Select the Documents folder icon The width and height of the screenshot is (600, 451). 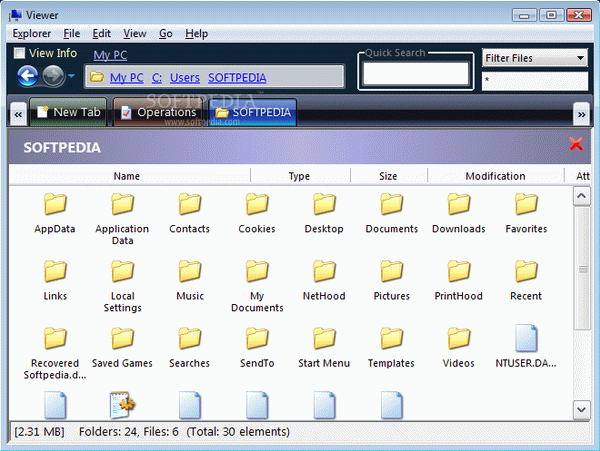pyautogui.click(x=391, y=204)
